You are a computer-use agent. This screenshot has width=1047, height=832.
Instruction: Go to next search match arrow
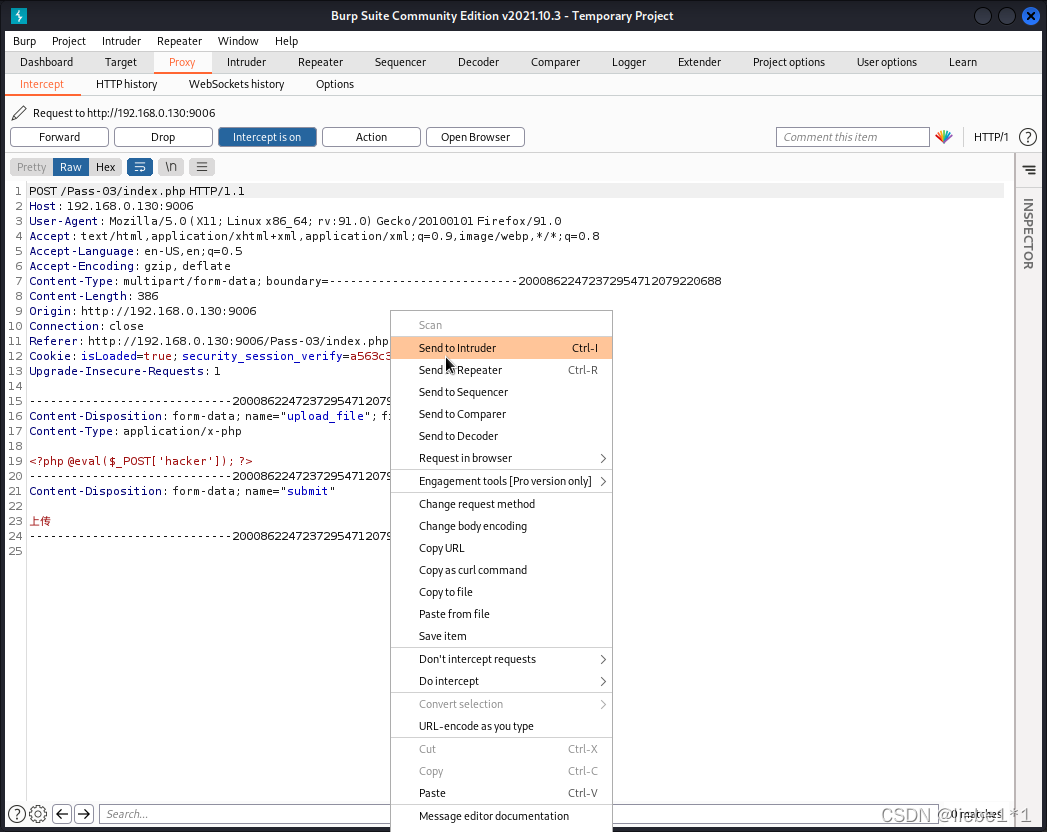[x=83, y=814]
